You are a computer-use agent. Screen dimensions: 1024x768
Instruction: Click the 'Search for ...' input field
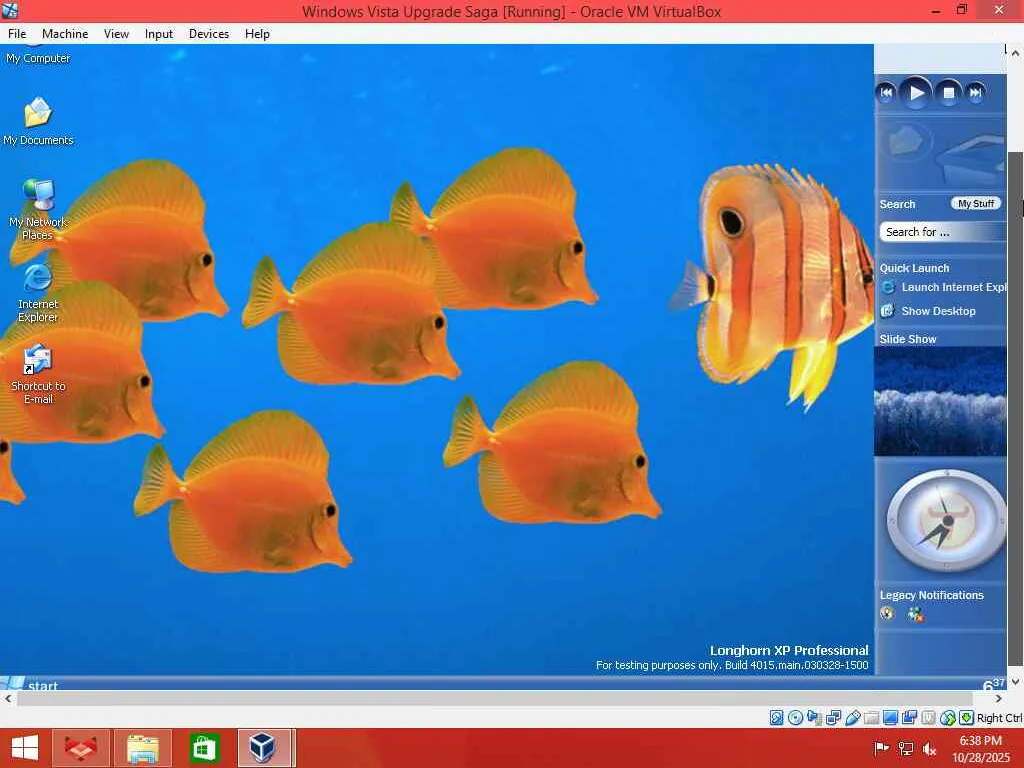[x=942, y=232]
